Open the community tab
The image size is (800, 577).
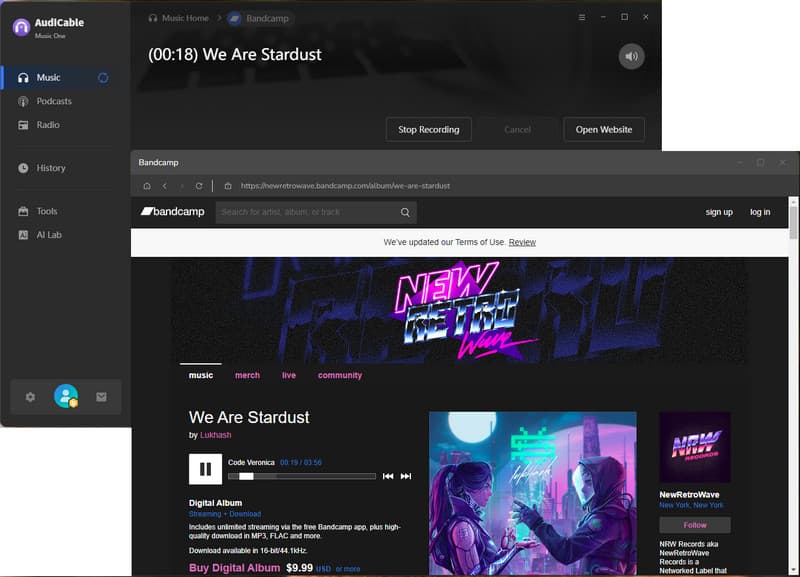point(340,375)
